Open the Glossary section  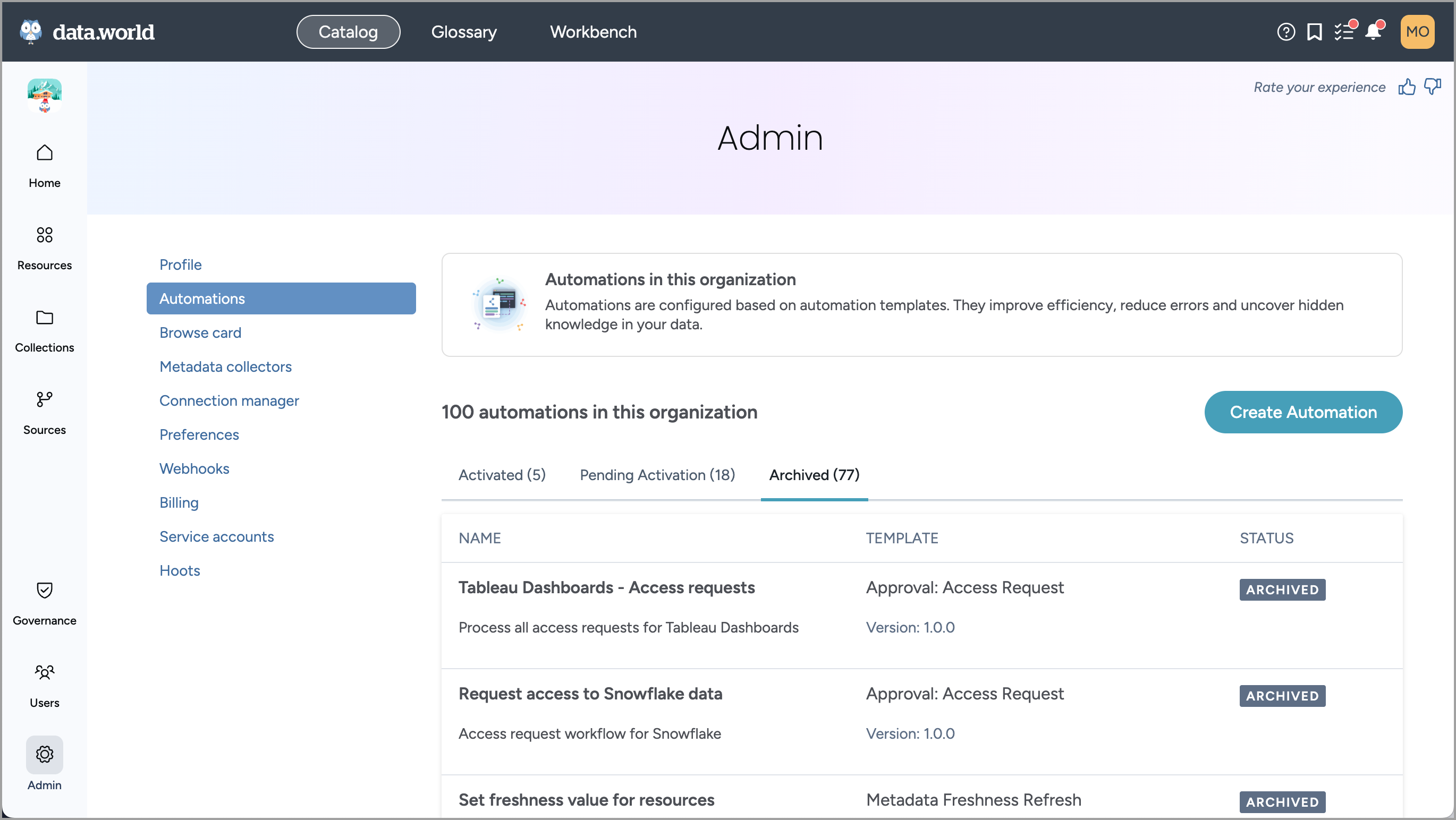pyautogui.click(x=463, y=32)
